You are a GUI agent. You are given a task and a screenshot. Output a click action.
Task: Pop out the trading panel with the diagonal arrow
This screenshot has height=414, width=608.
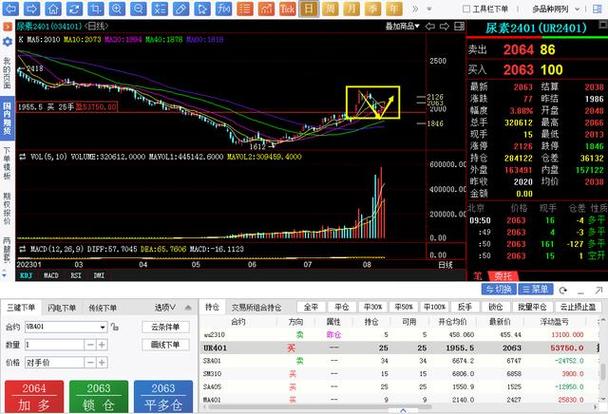(599, 290)
